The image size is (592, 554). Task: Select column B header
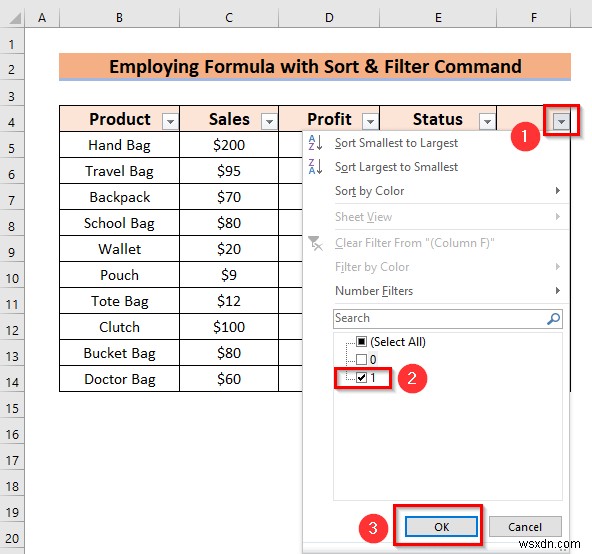119,17
